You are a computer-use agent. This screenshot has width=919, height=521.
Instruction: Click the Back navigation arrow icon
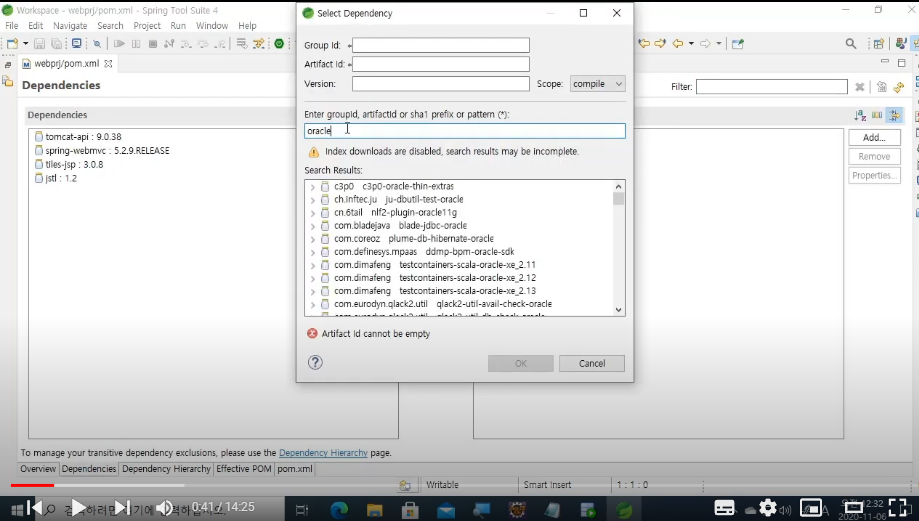tap(678, 43)
